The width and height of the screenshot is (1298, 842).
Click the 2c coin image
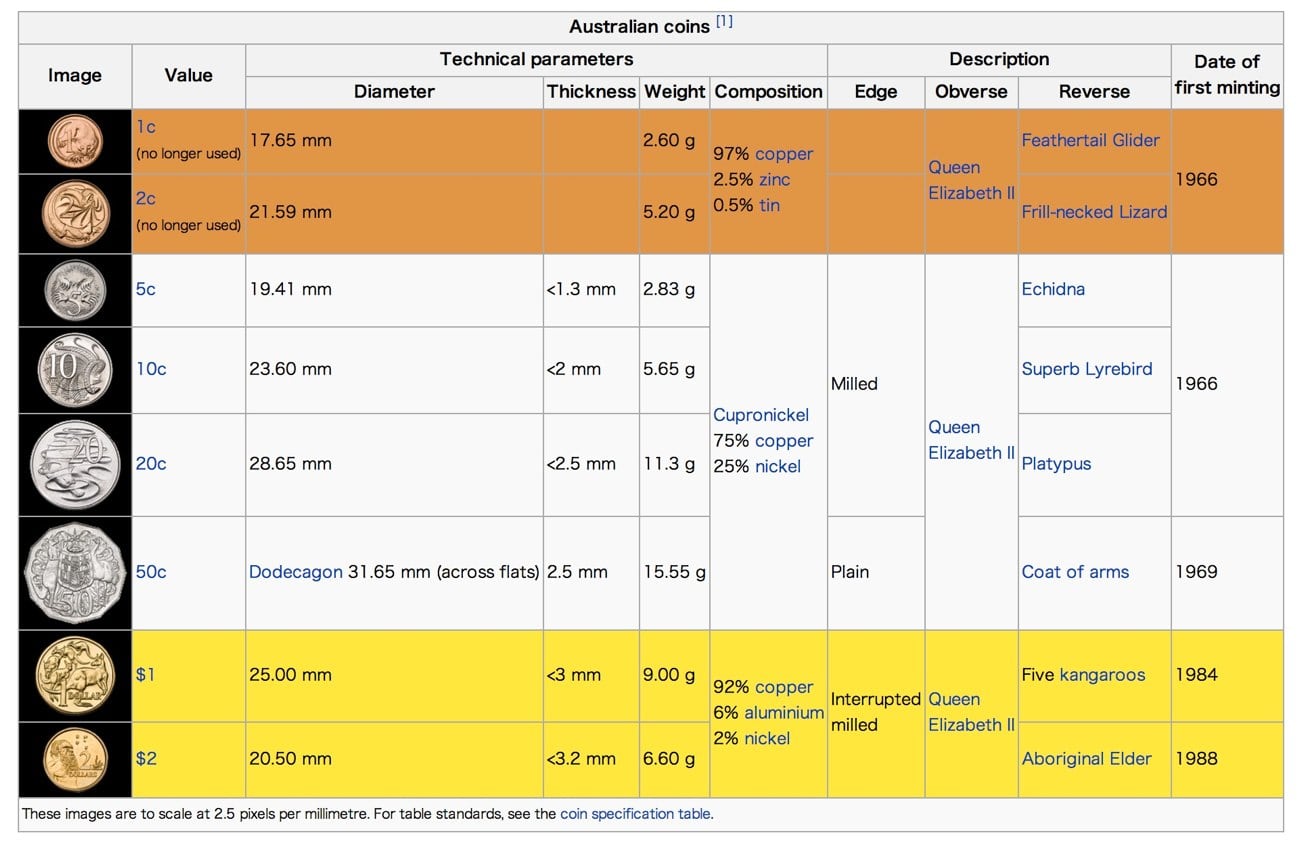point(75,213)
